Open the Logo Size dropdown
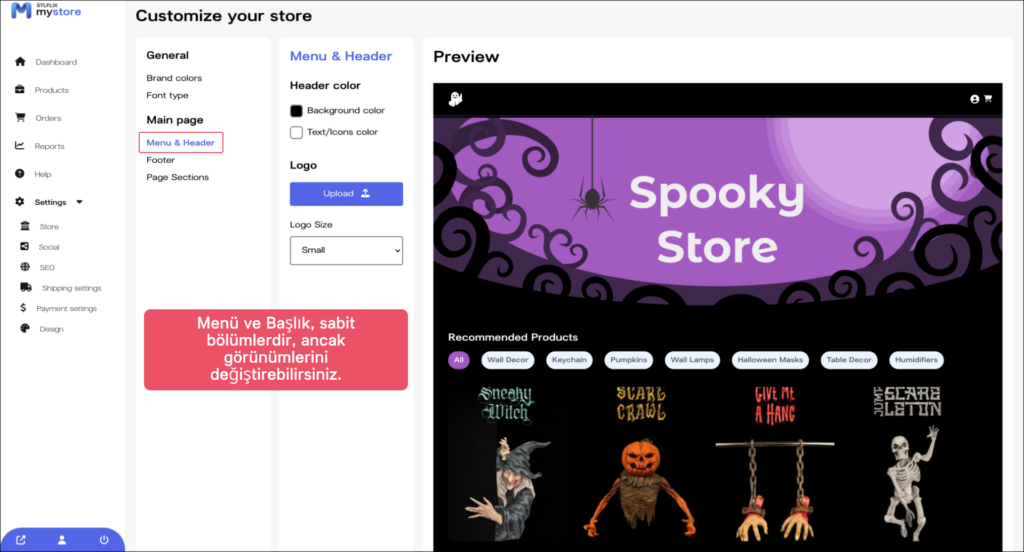 click(346, 250)
